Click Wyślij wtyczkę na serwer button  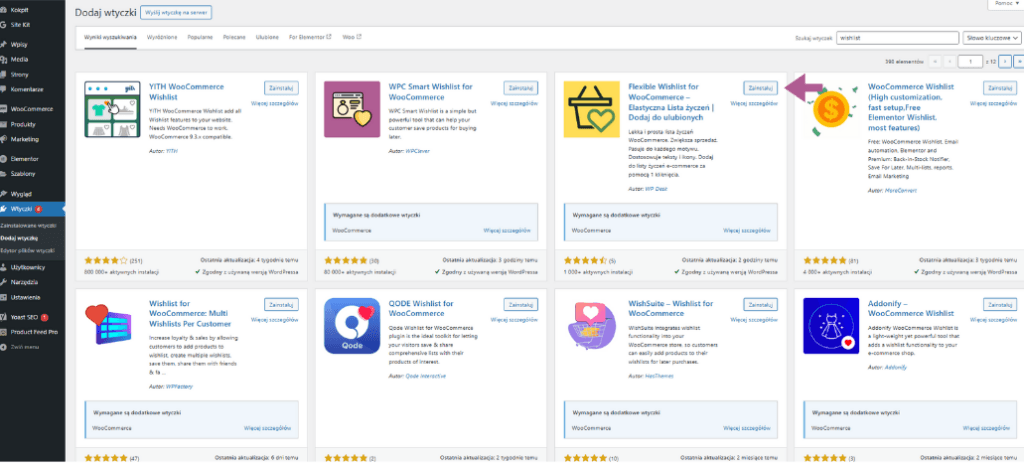click(176, 12)
